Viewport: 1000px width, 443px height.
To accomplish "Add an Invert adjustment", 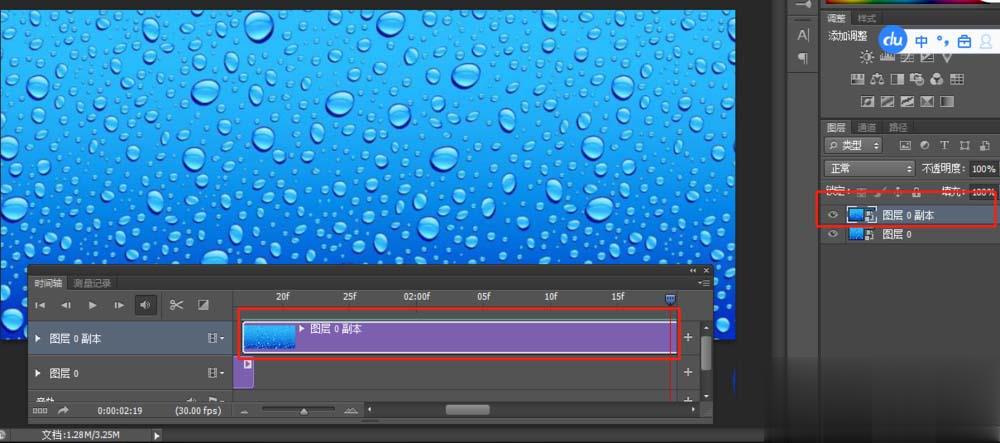I will tap(867, 101).
